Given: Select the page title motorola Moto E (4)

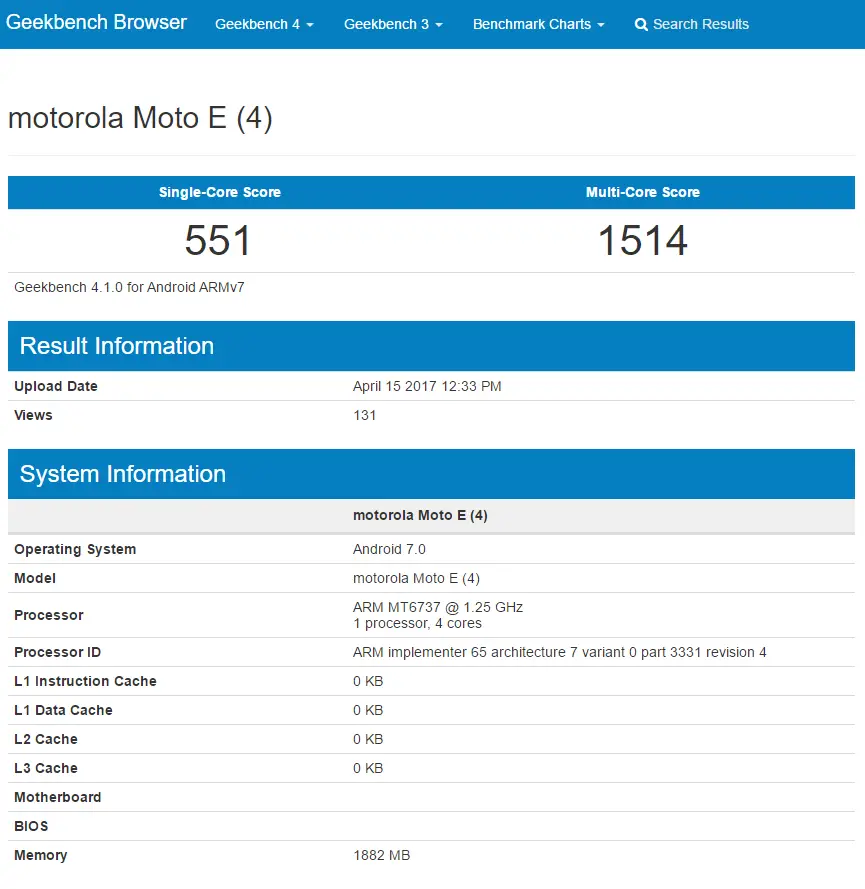Looking at the screenshot, I should pyautogui.click(x=140, y=118).
